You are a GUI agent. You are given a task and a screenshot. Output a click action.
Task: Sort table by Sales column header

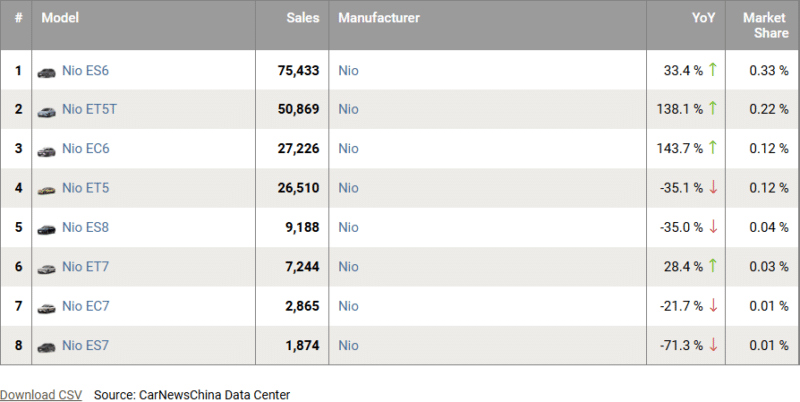click(x=302, y=19)
